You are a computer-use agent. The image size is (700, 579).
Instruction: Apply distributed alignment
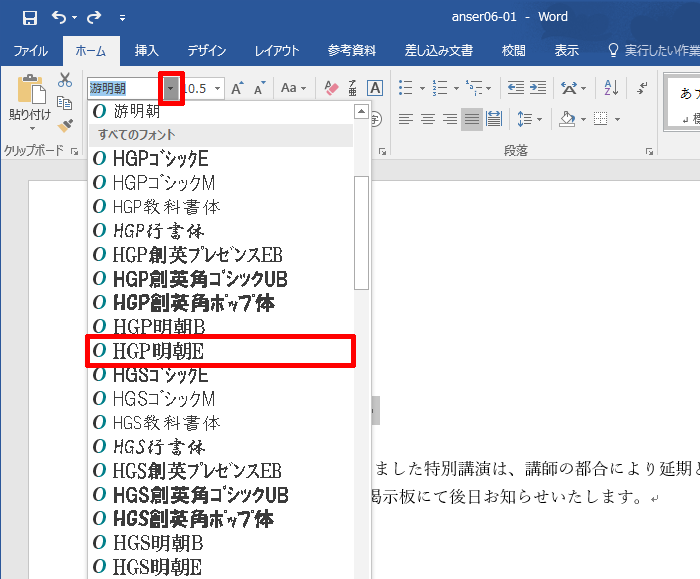pyautogui.click(x=494, y=119)
